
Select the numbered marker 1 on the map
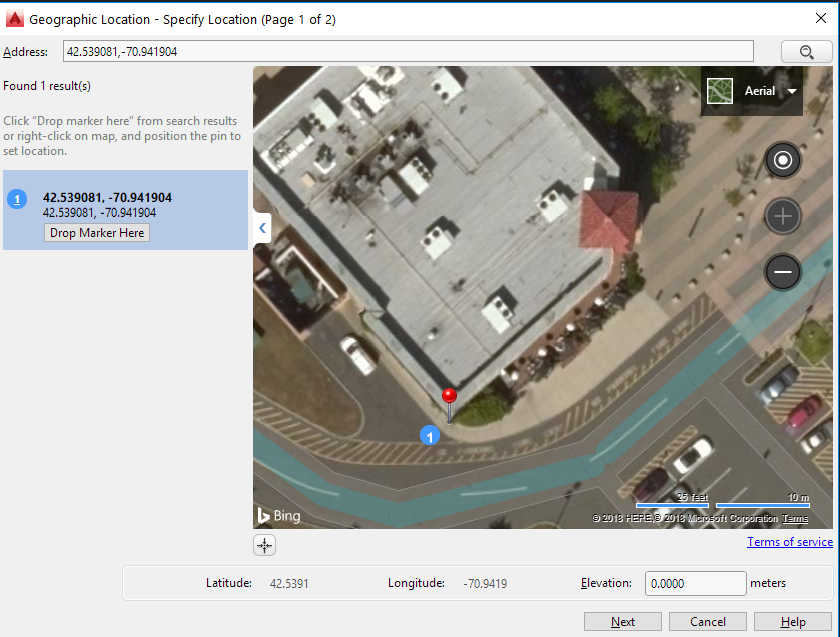[x=430, y=435]
